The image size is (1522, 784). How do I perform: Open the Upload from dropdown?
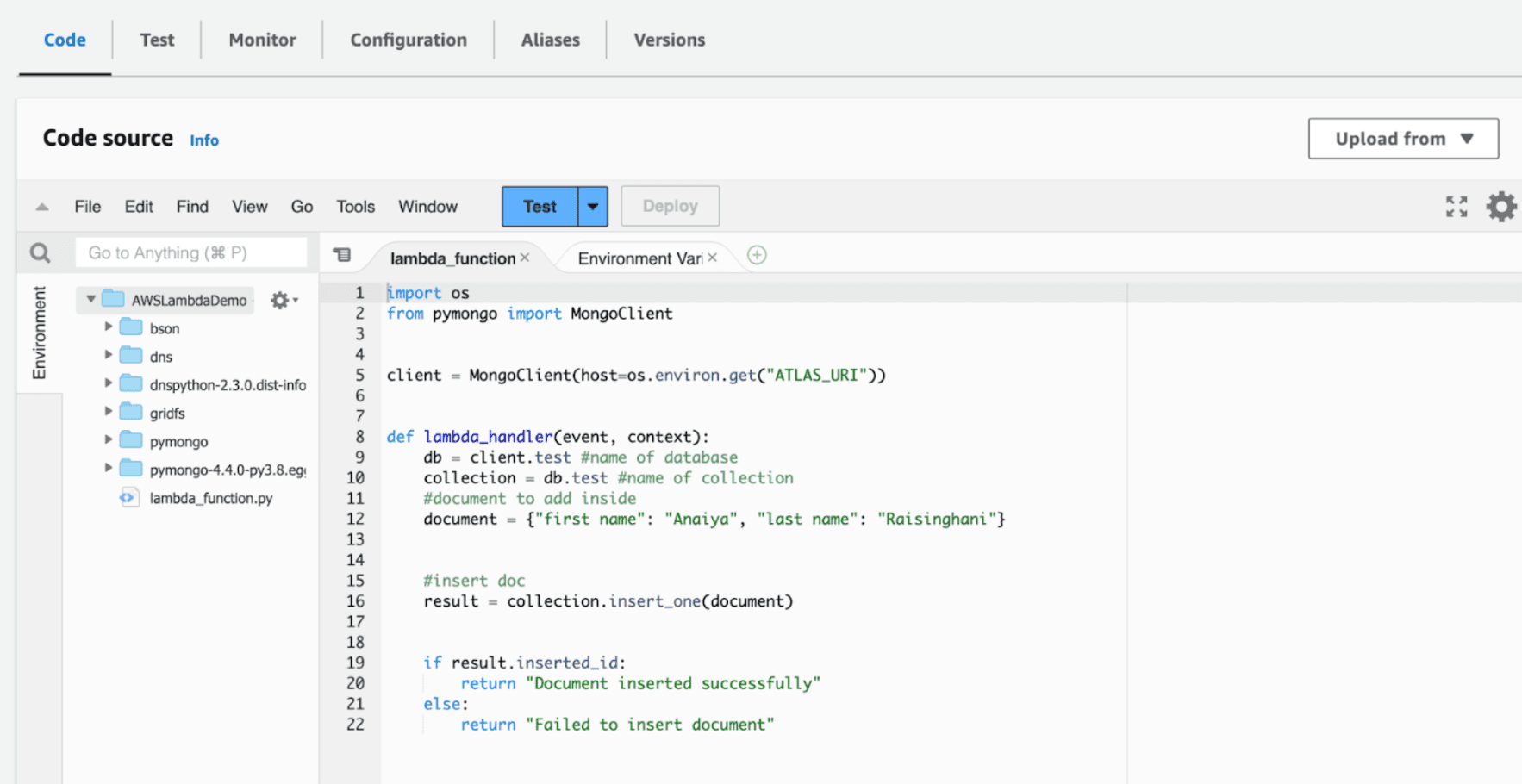tap(1402, 139)
